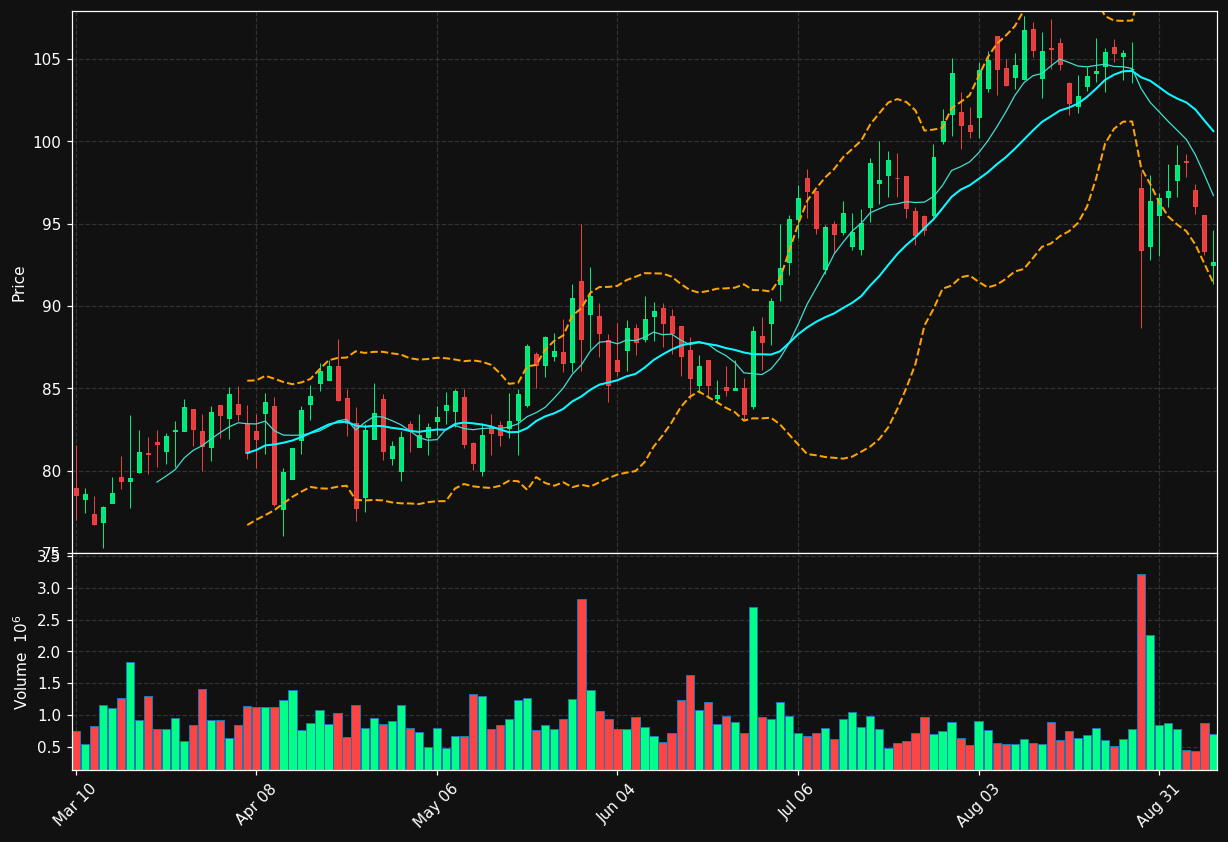Select the tallest green volume bar near 2.7

coord(753,689)
